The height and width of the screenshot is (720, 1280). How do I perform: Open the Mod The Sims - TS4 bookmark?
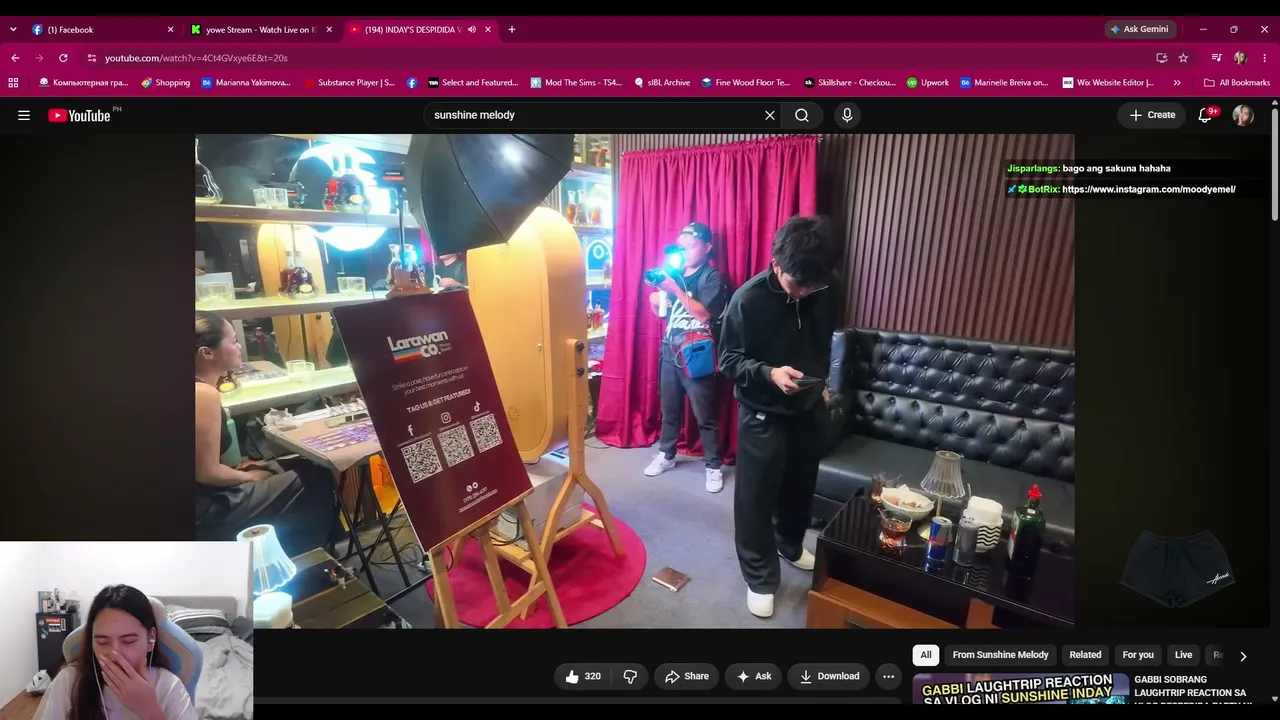click(x=576, y=83)
